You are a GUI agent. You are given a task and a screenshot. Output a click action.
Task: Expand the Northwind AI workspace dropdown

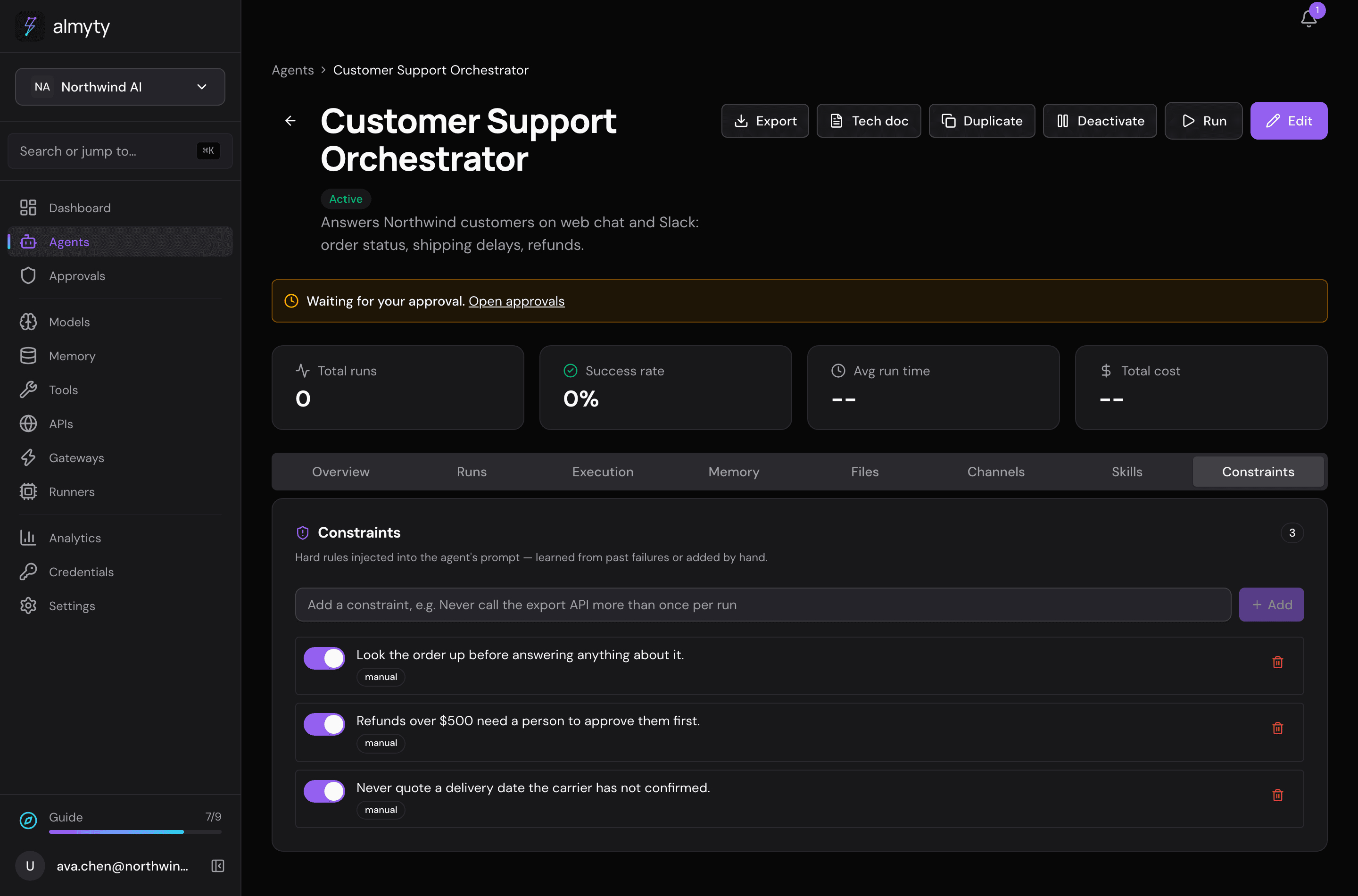point(120,87)
